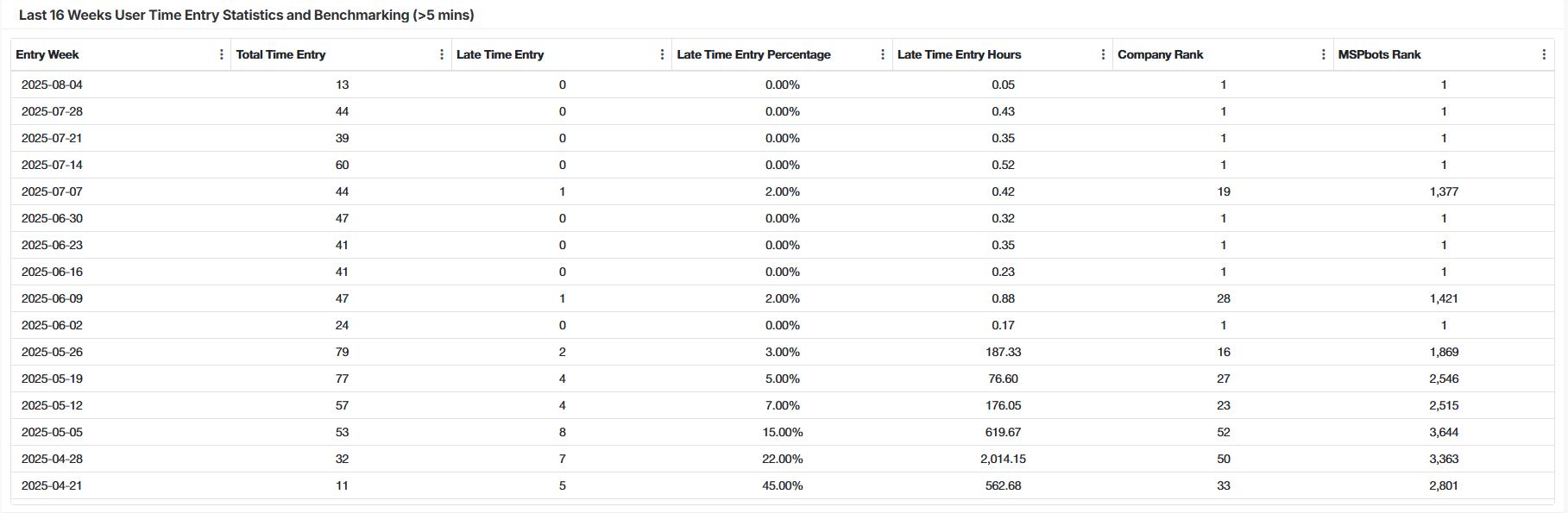Select the 2025-04-21 row
This screenshot has width=1568, height=513.
[x=52, y=485]
